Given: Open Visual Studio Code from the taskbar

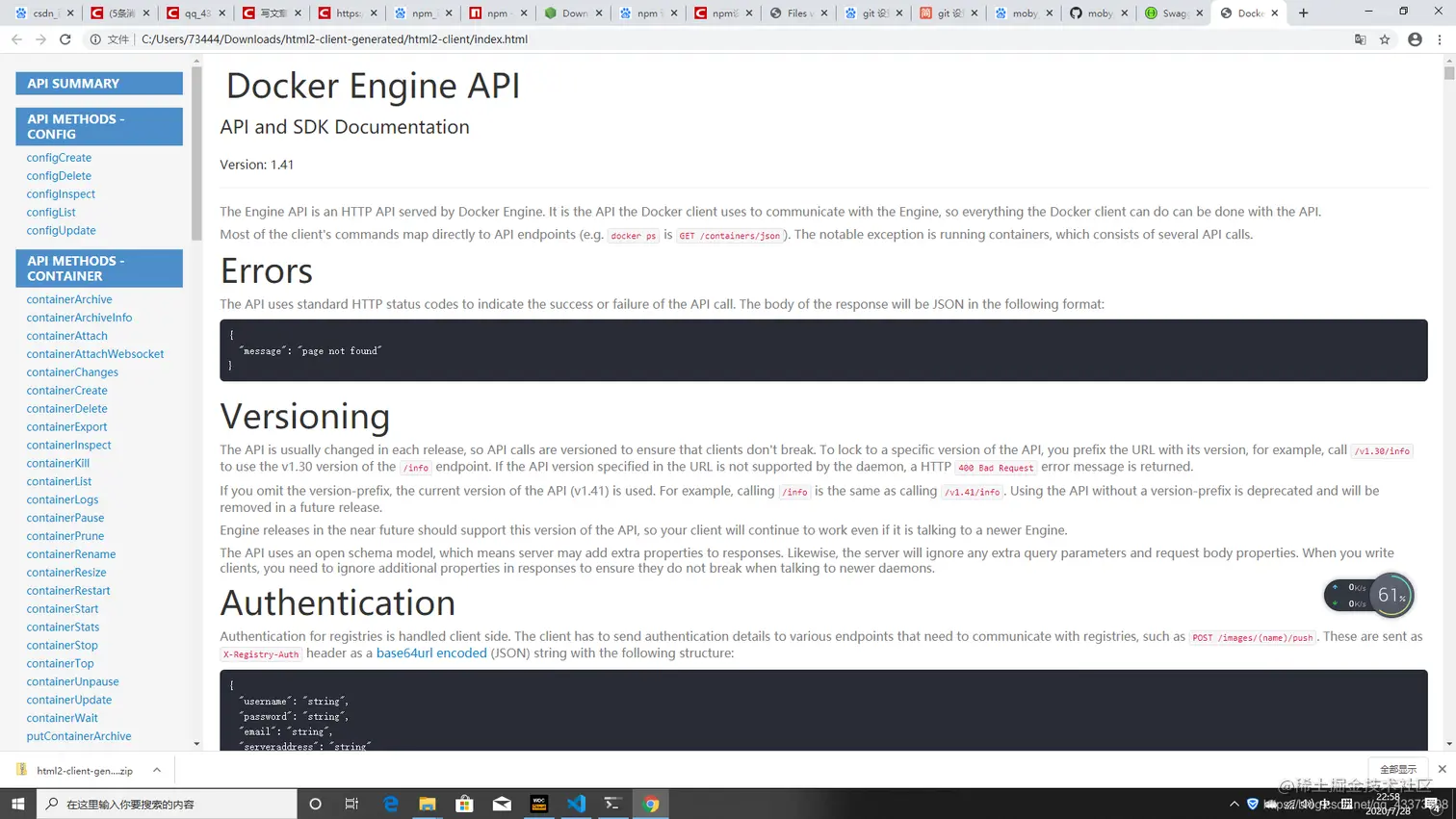Looking at the screenshot, I should click(576, 804).
